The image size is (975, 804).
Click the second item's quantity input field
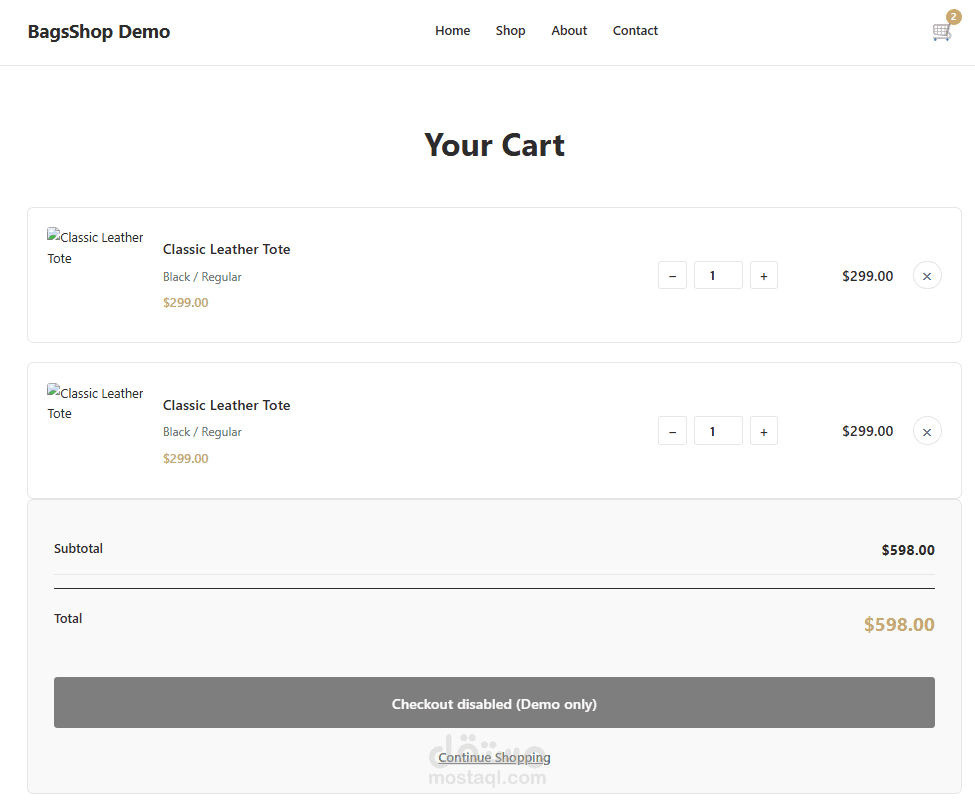click(718, 432)
